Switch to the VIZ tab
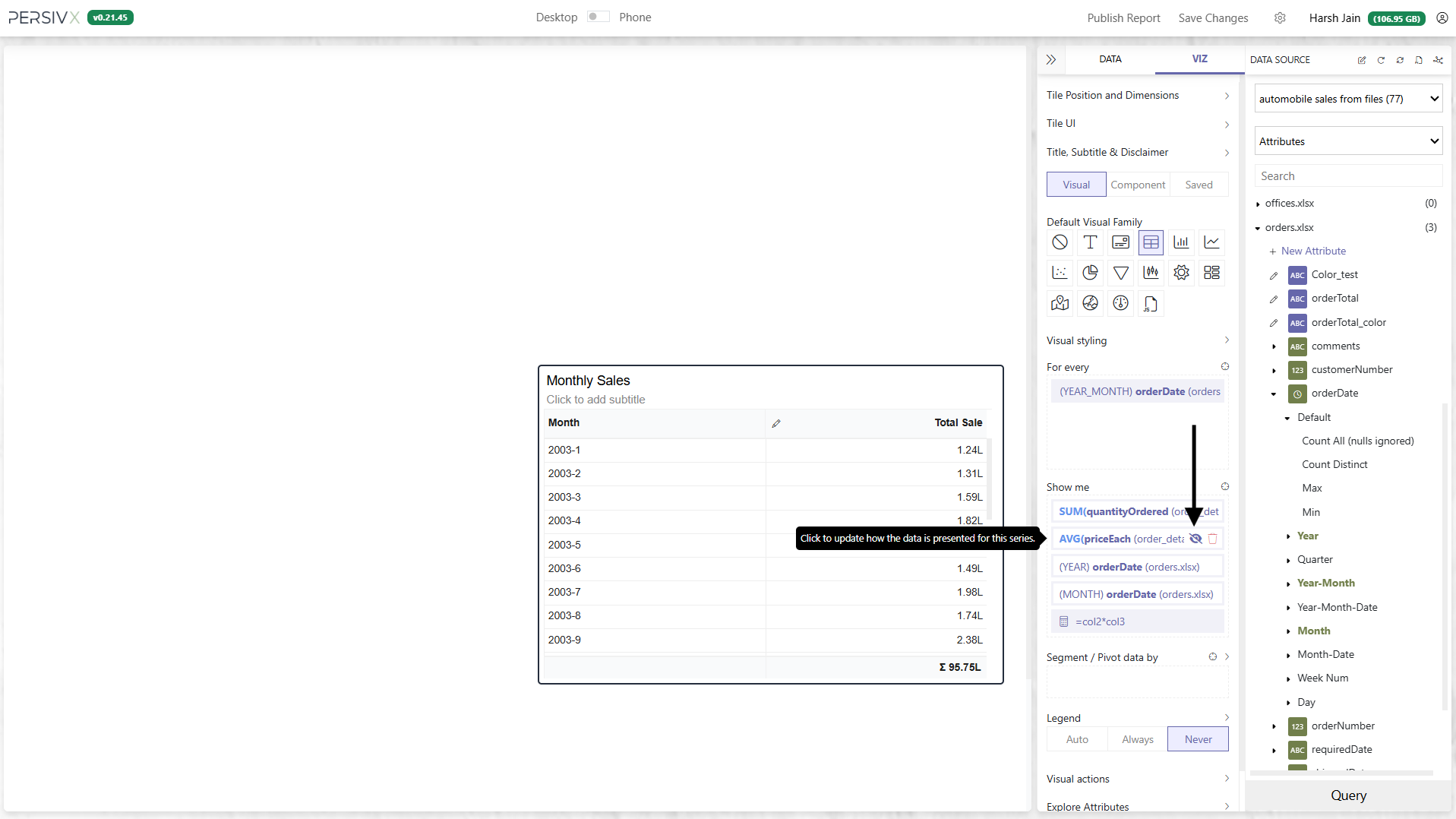Image resolution: width=1456 pixels, height=819 pixels. (1199, 58)
